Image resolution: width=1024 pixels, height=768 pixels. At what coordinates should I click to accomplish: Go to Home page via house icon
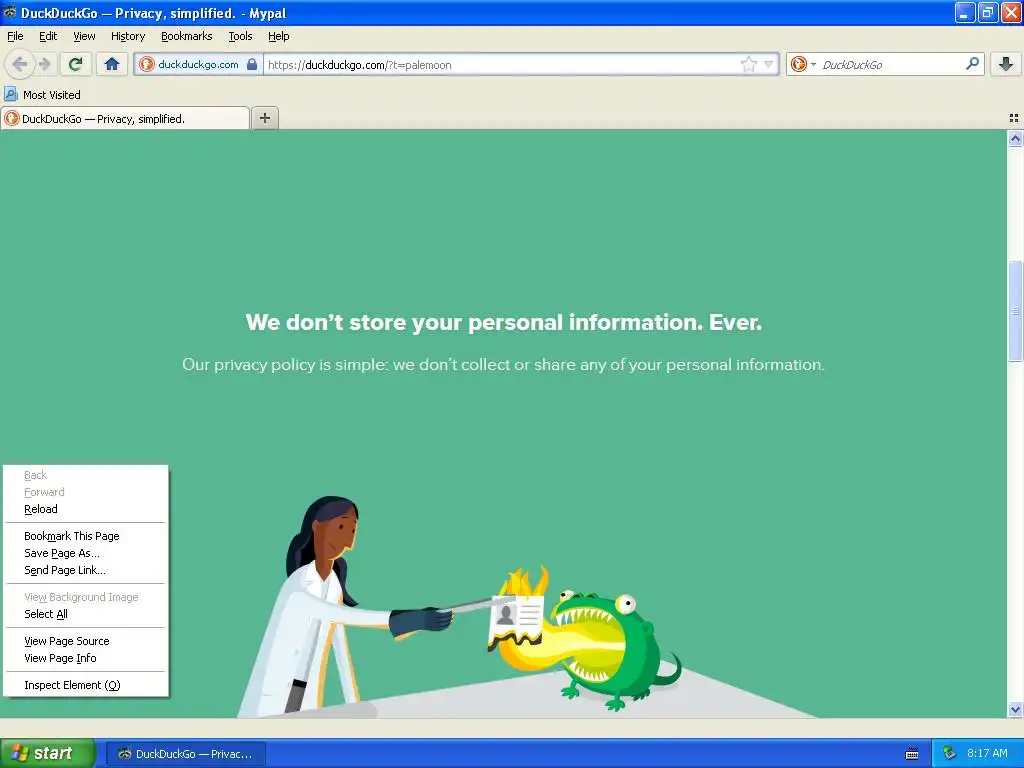point(112,64)
